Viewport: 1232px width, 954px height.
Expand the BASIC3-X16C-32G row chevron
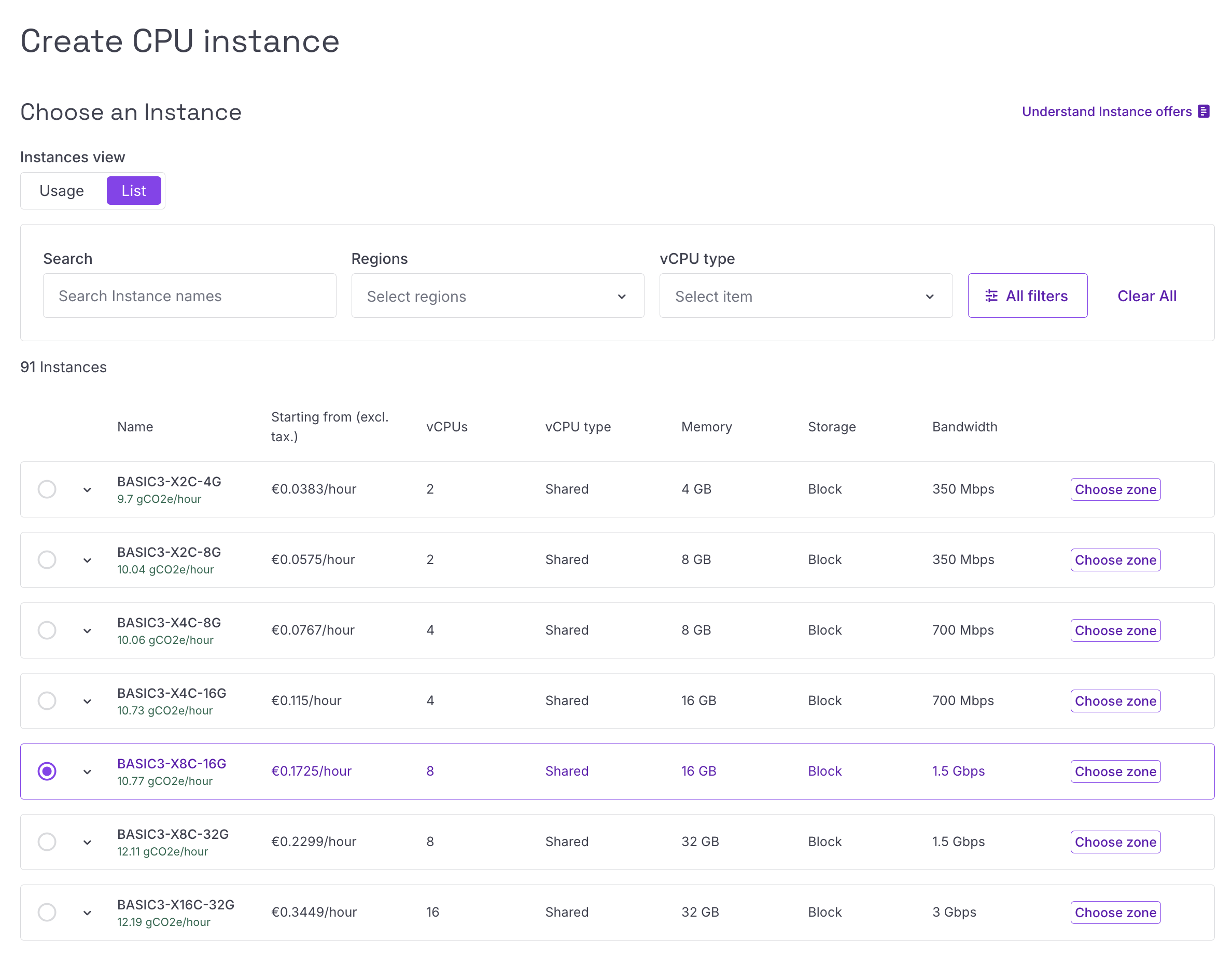click(88, 913)
